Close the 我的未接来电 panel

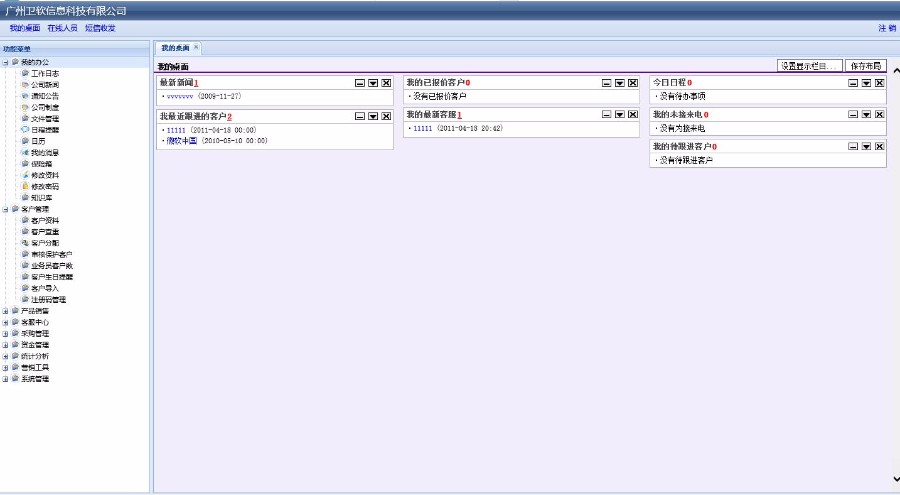pos(880,115)
